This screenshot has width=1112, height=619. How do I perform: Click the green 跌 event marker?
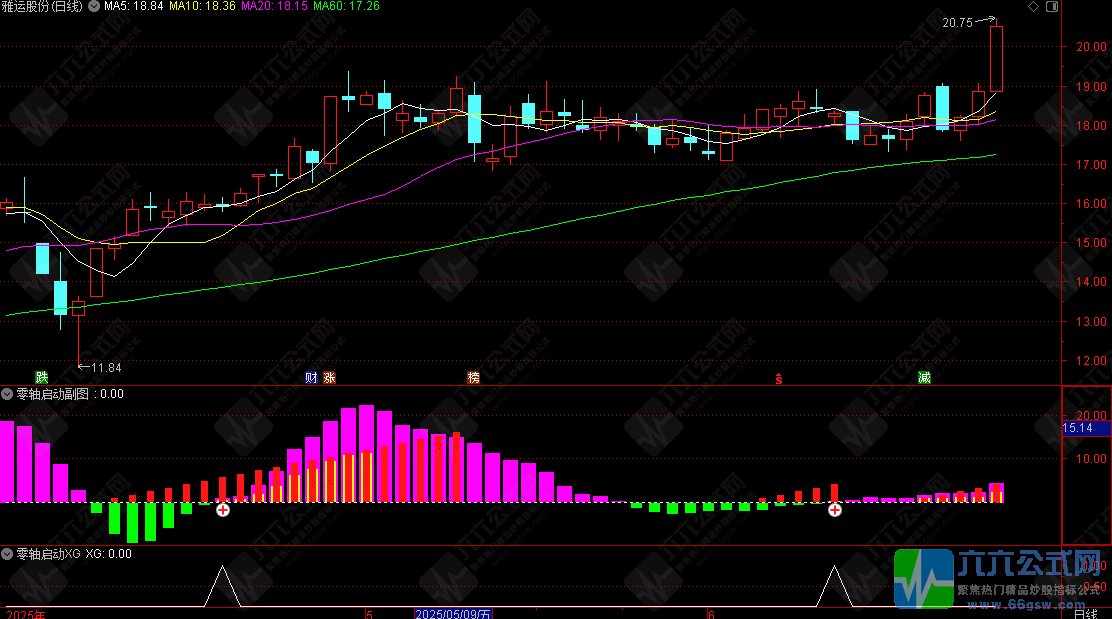click(x=41, y=378)
